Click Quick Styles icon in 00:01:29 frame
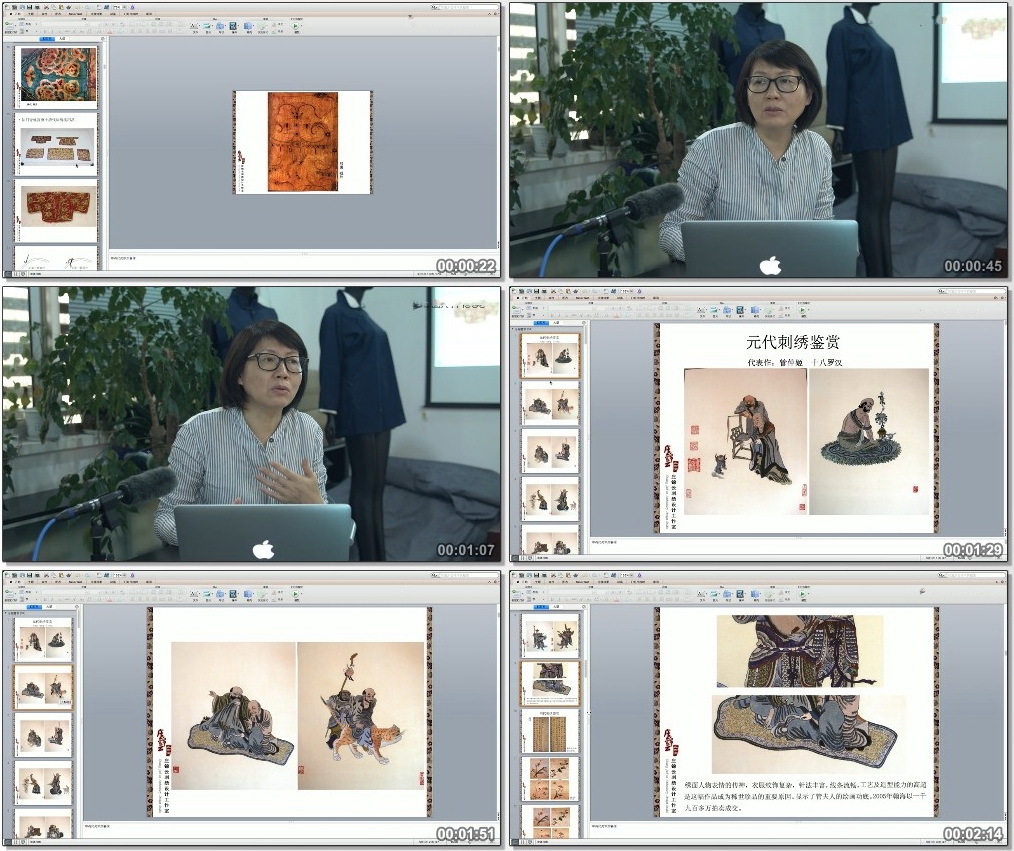 point(769,310)
